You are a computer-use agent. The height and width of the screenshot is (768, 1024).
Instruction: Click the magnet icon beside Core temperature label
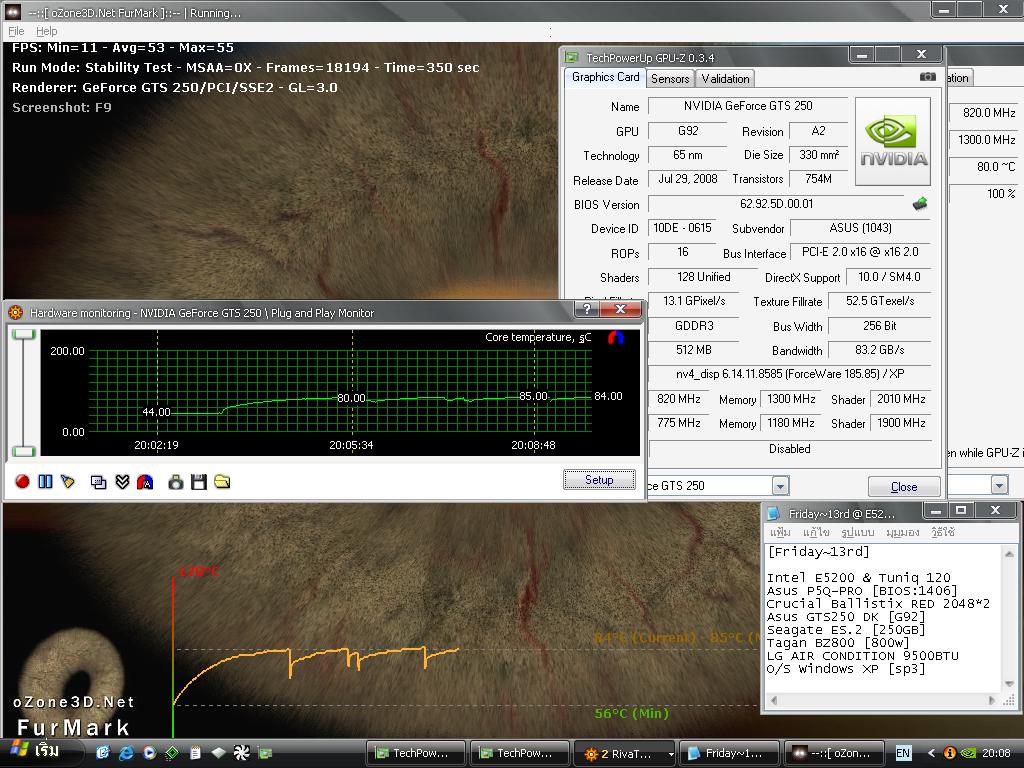(x=616, y=338)
